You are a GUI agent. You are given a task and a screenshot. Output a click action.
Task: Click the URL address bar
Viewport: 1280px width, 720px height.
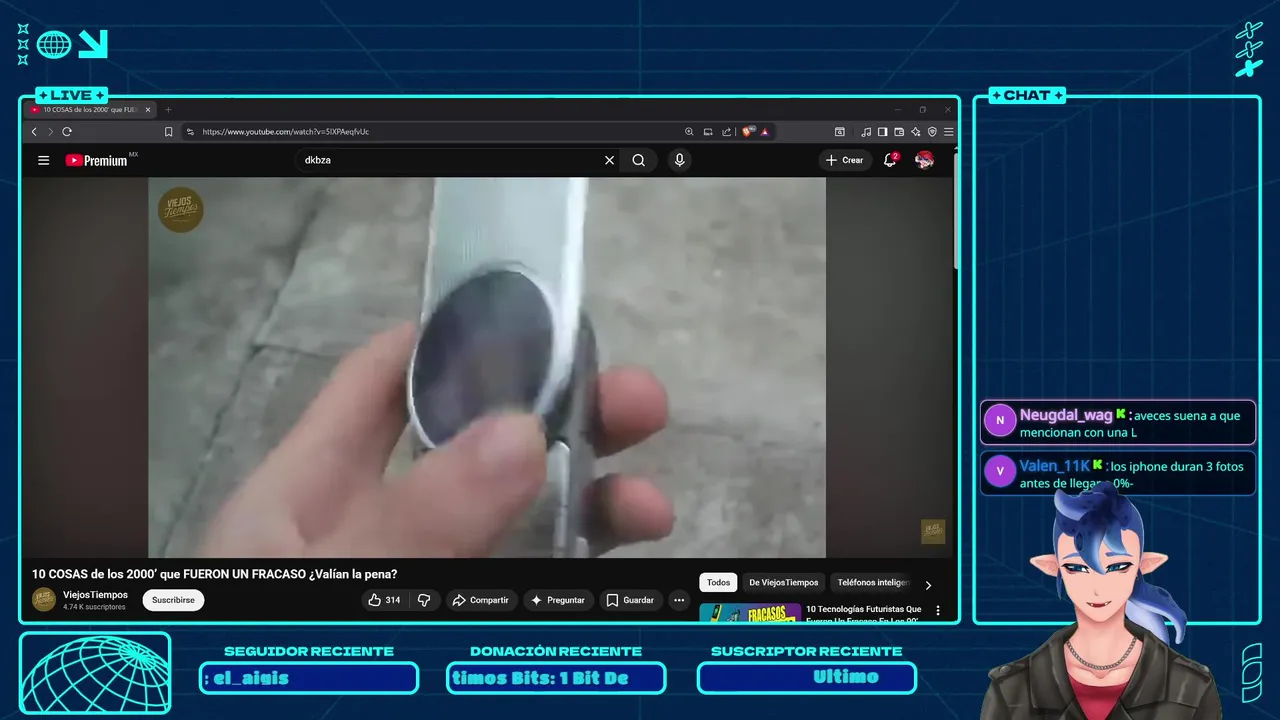point(430,132)
